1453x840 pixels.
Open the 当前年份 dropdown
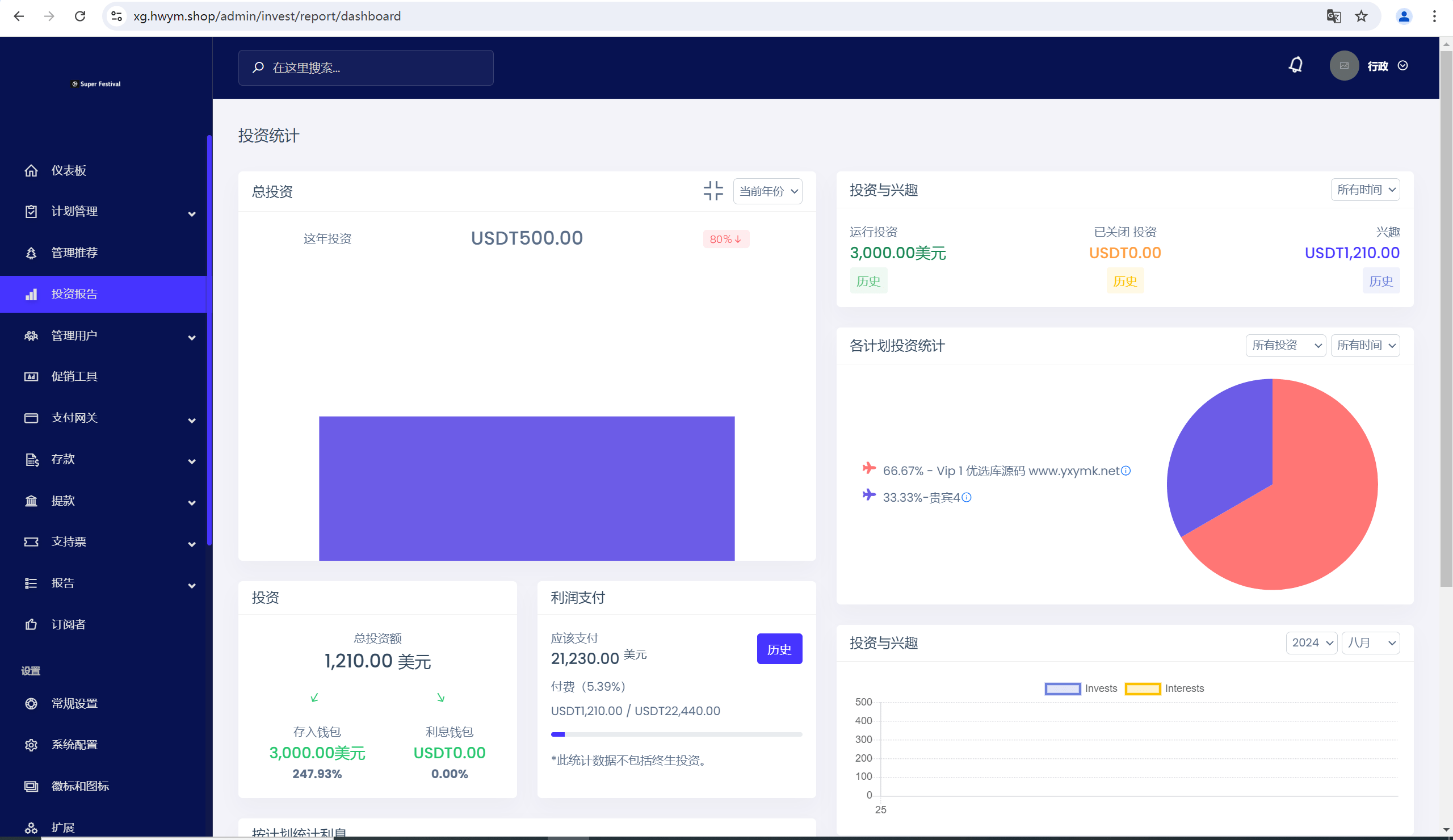[767, 191]
